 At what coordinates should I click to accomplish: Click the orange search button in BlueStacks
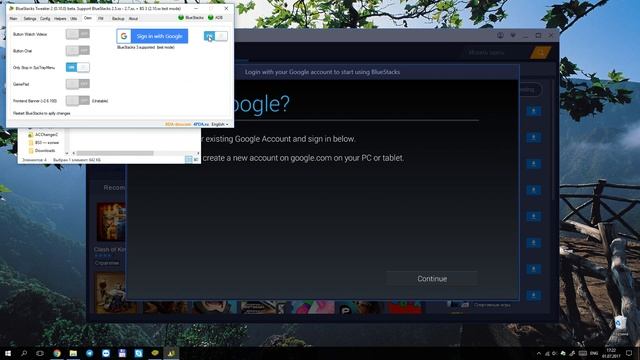pyautogui.click(x=541, y=53)
